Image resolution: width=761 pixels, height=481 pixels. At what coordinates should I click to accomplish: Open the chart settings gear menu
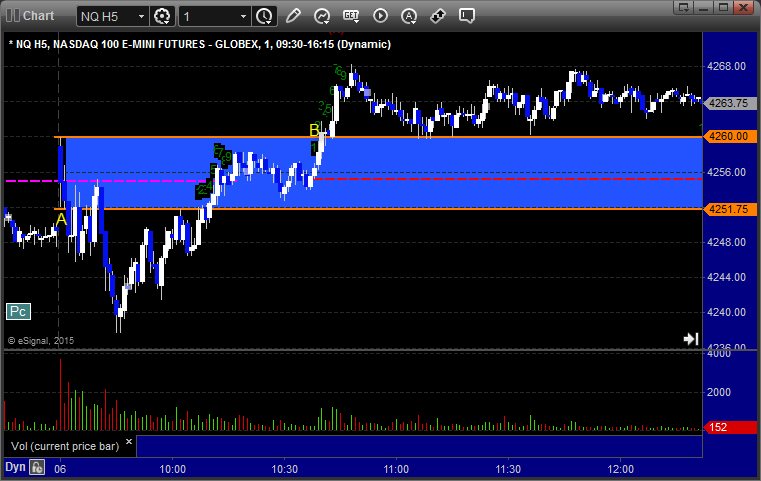[162, 16]
